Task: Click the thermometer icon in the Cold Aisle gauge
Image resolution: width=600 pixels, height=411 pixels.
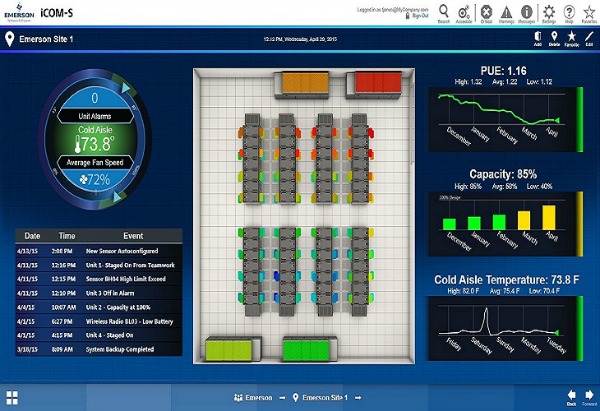Action: tap(78, 145)
